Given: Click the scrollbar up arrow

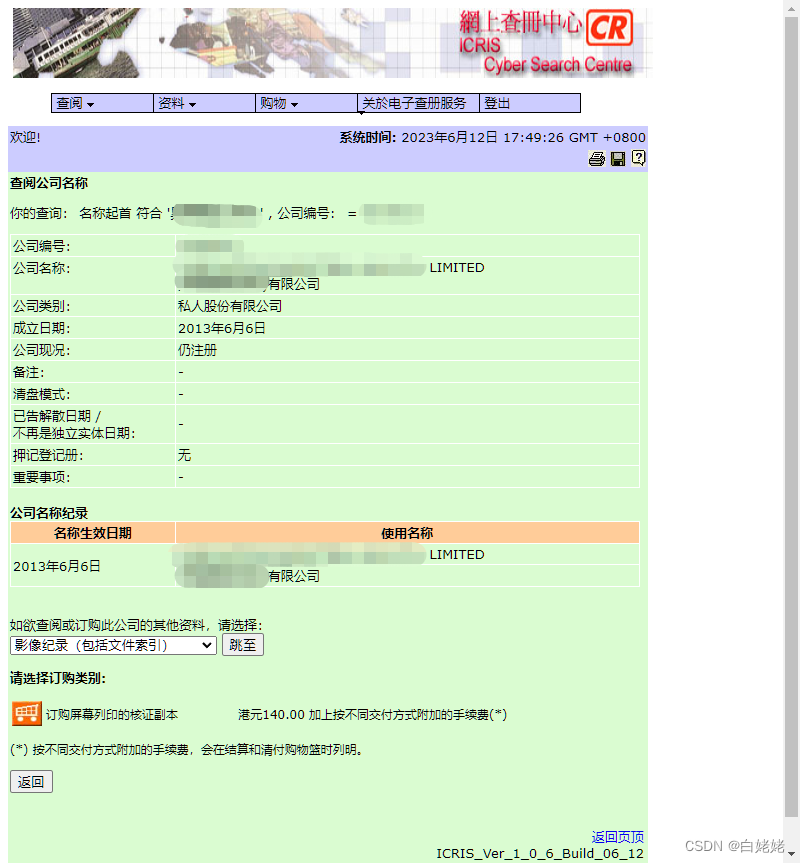Looking at the screenshot, I should [791, 7].
